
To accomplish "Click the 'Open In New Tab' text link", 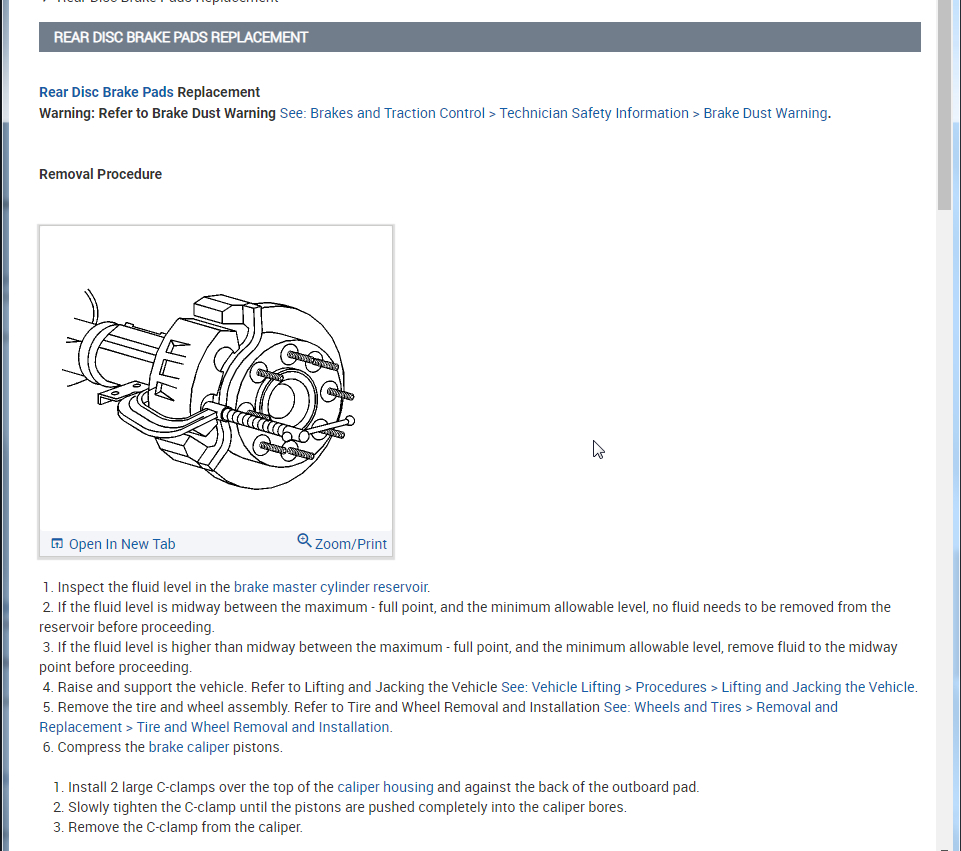I will [121, 544].
